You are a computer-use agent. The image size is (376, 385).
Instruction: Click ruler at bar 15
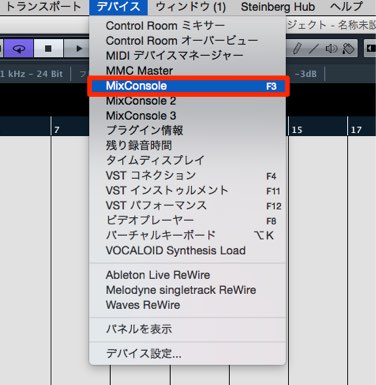point(297,130)
